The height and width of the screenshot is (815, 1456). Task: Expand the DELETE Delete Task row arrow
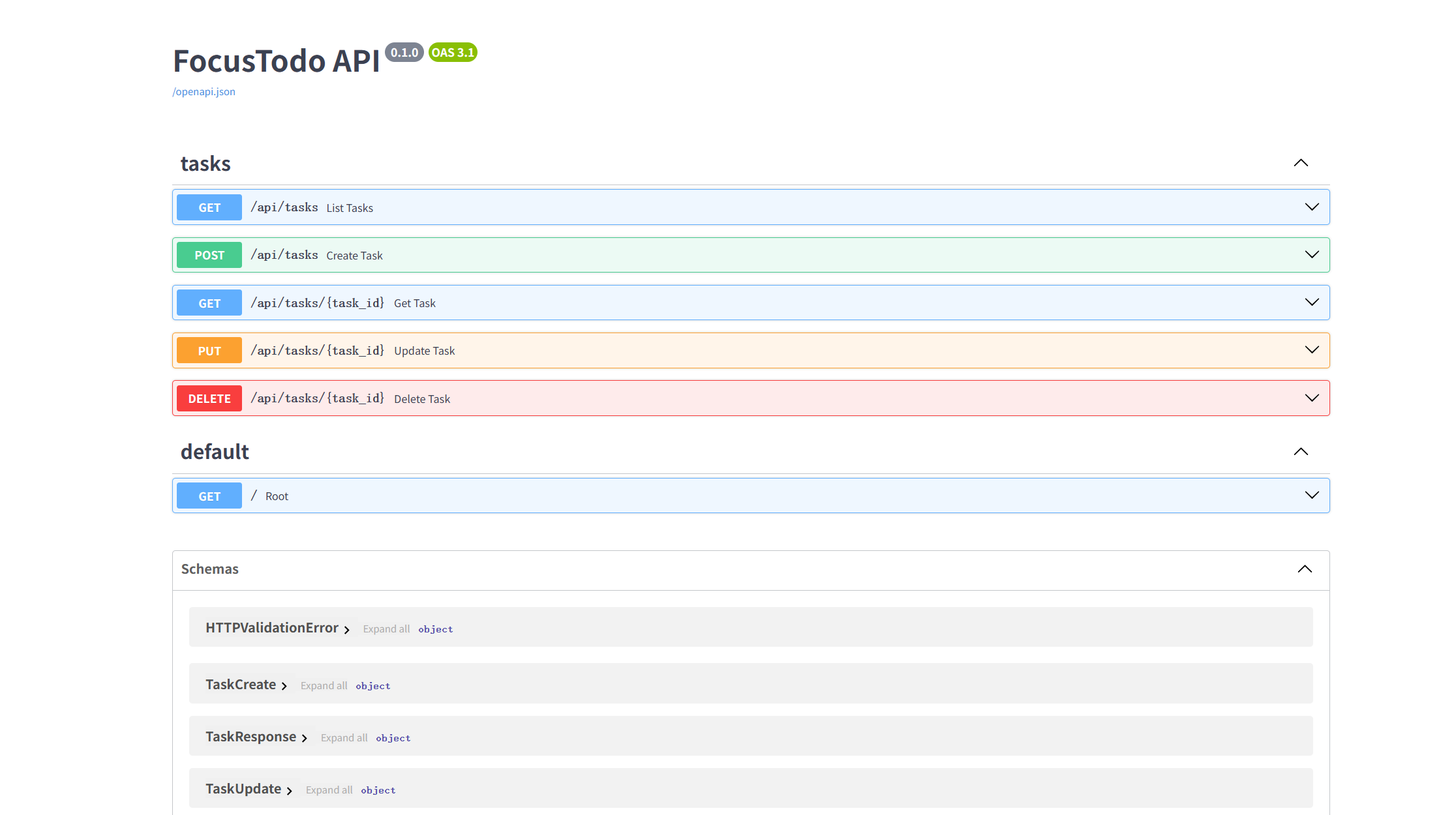(1312, 398)
